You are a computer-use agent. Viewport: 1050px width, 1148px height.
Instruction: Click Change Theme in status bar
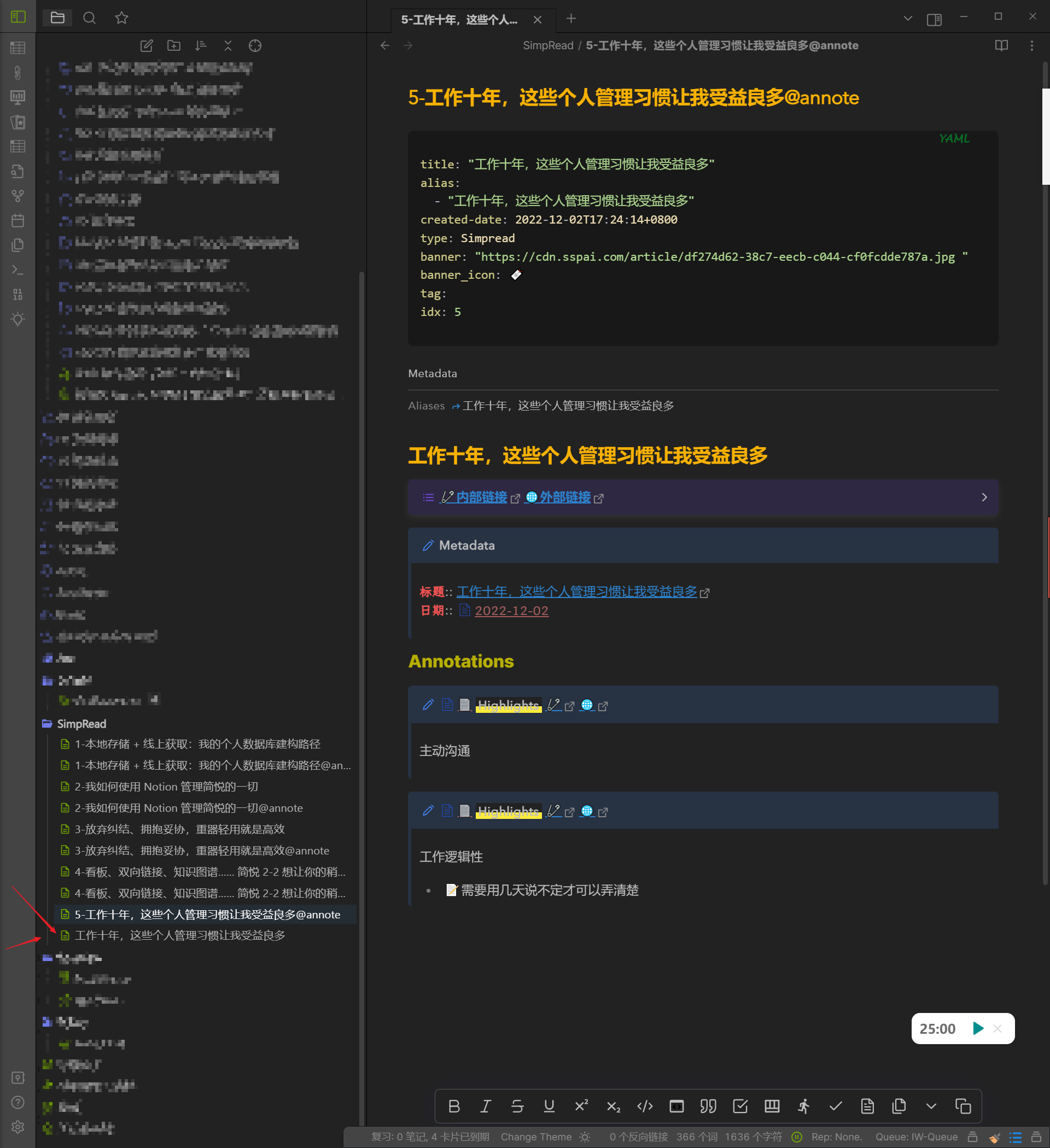point(536,1137)
